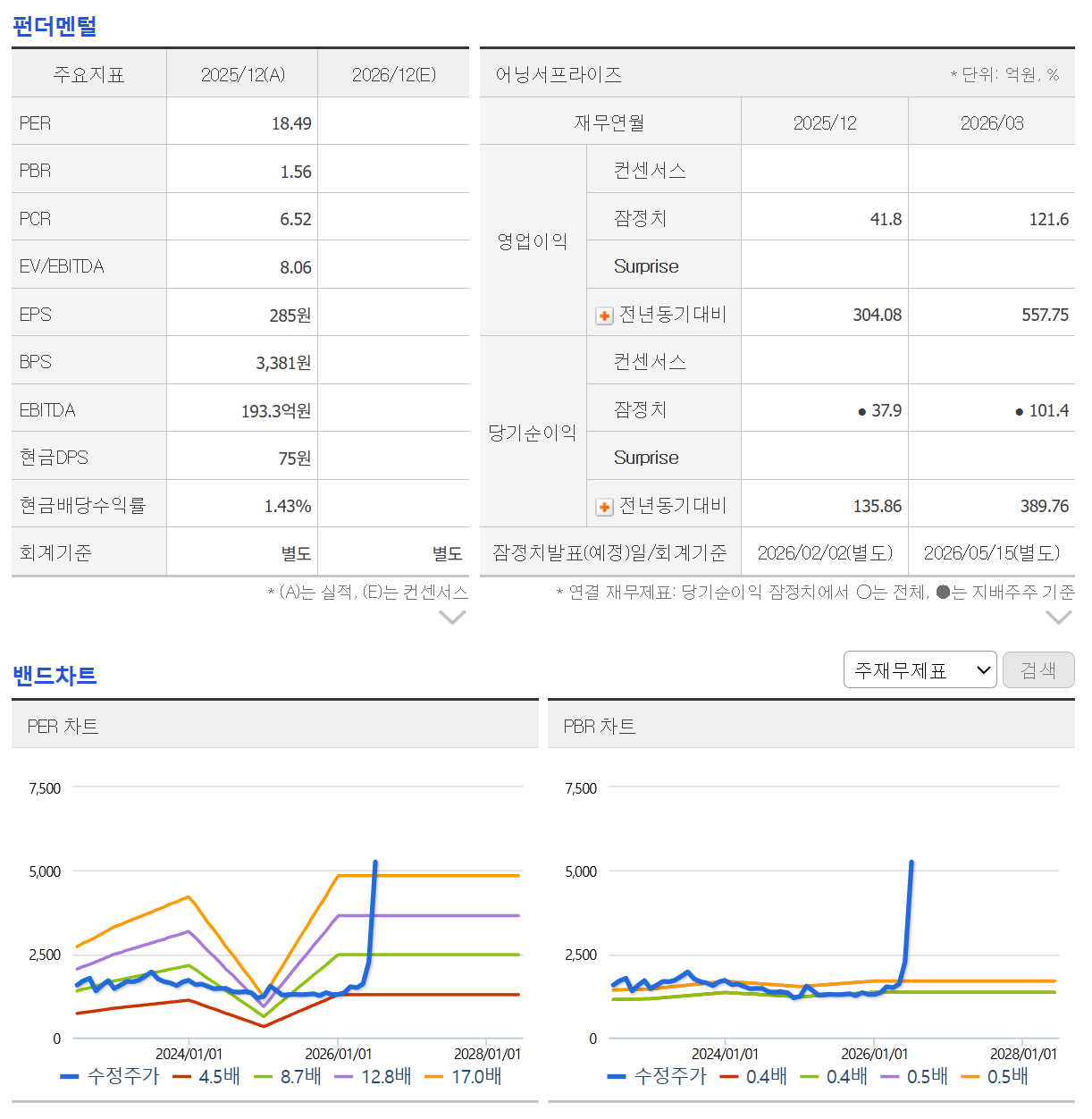Screen dimensions: 1092x1119
Task: Toggle 12.8배 legend in PER chart
Action: [x=373, y=1076]
